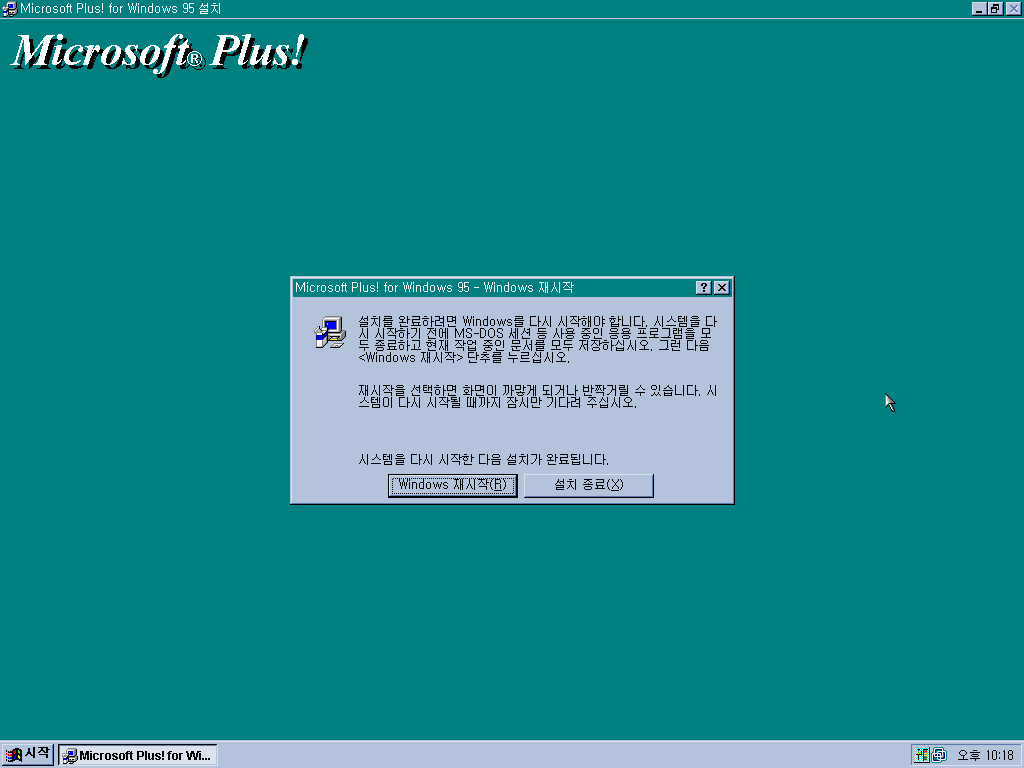This screenshot has height=768, width=1024.
Task: Click the paragraph starting '재시작을 선택하면'
Action: click(537, 396)
